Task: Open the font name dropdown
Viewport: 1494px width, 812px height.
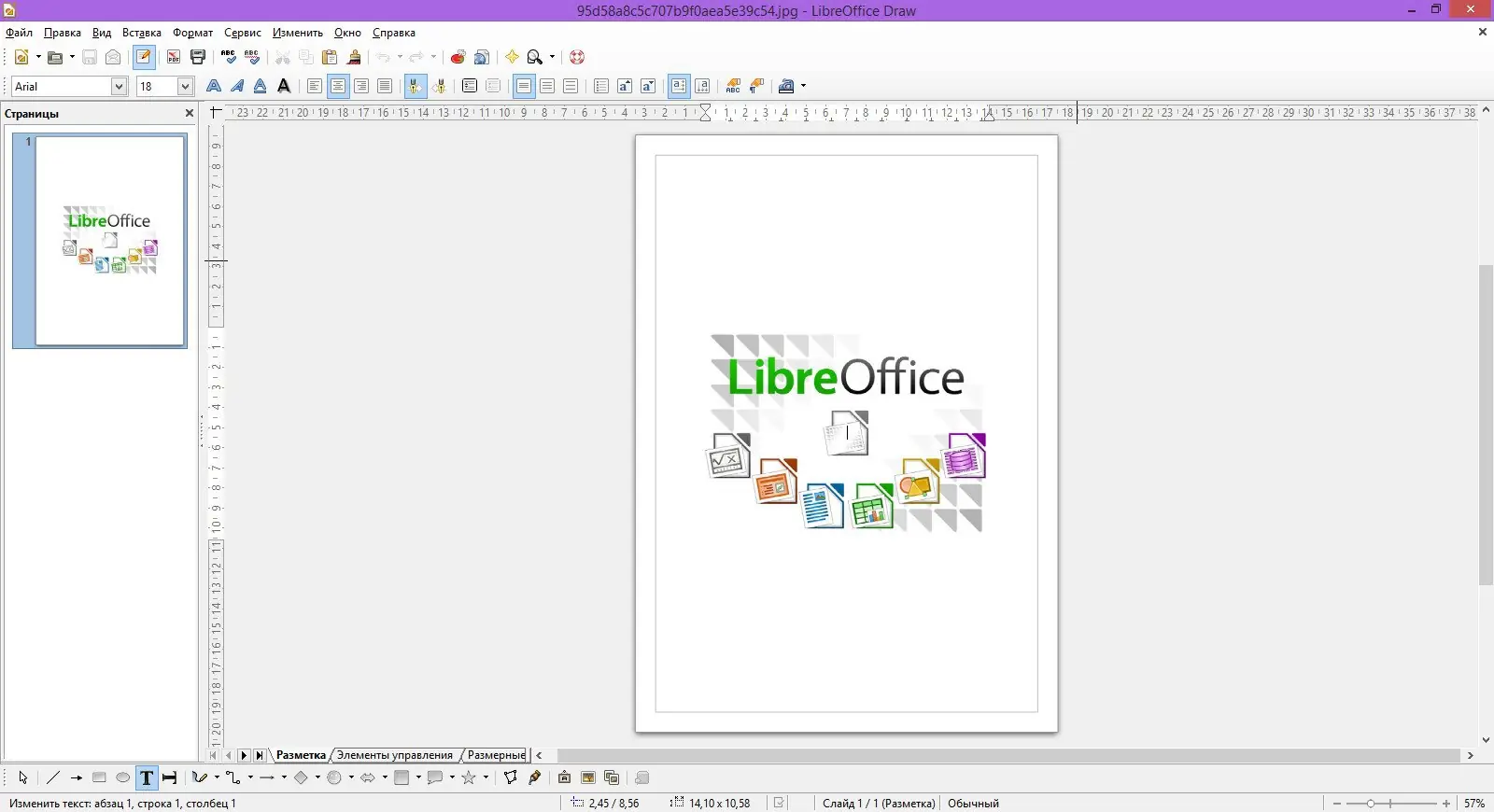Action: coord(119,86)
